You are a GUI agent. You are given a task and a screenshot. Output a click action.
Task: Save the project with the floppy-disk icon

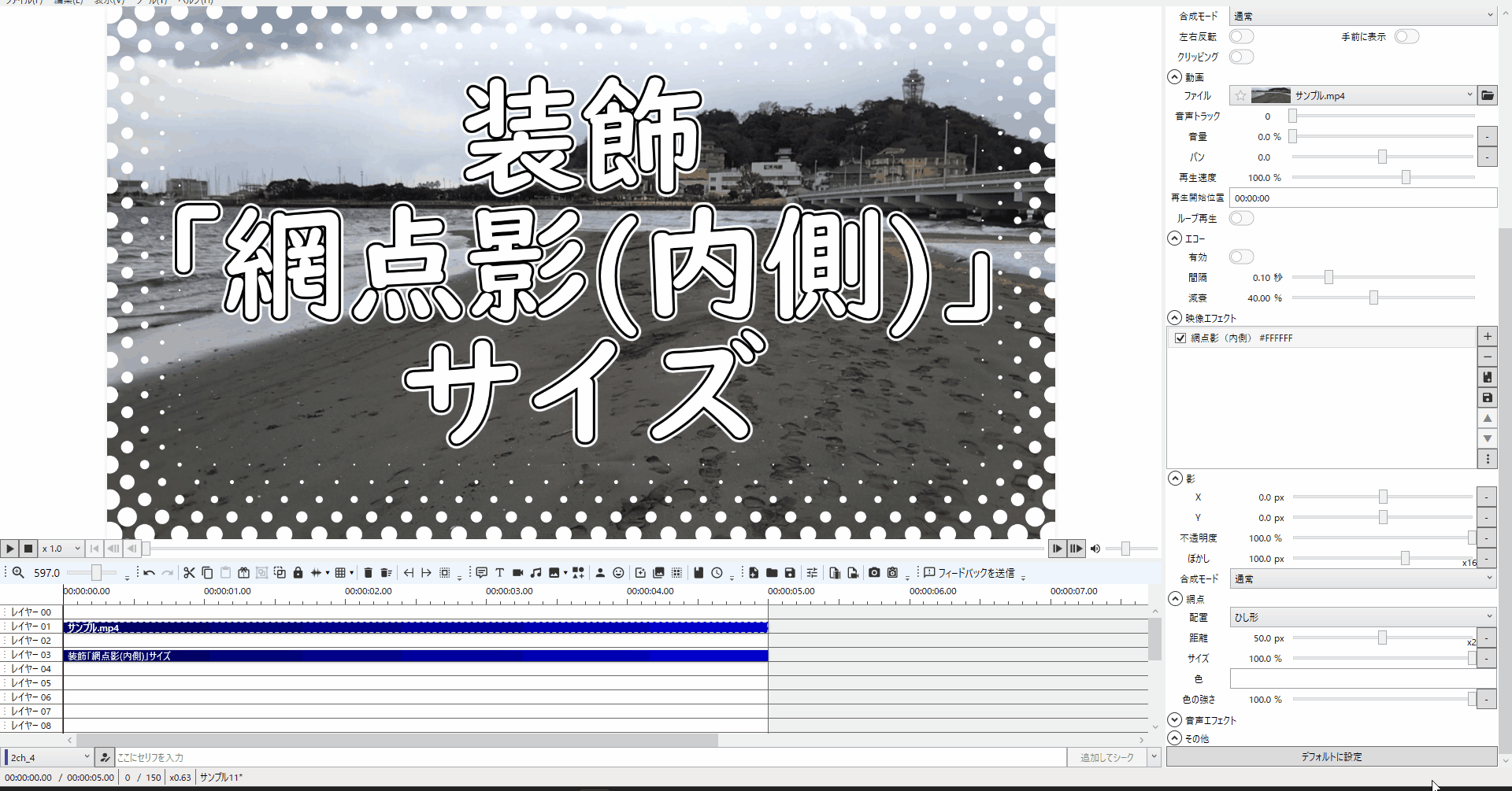point(790,573)
